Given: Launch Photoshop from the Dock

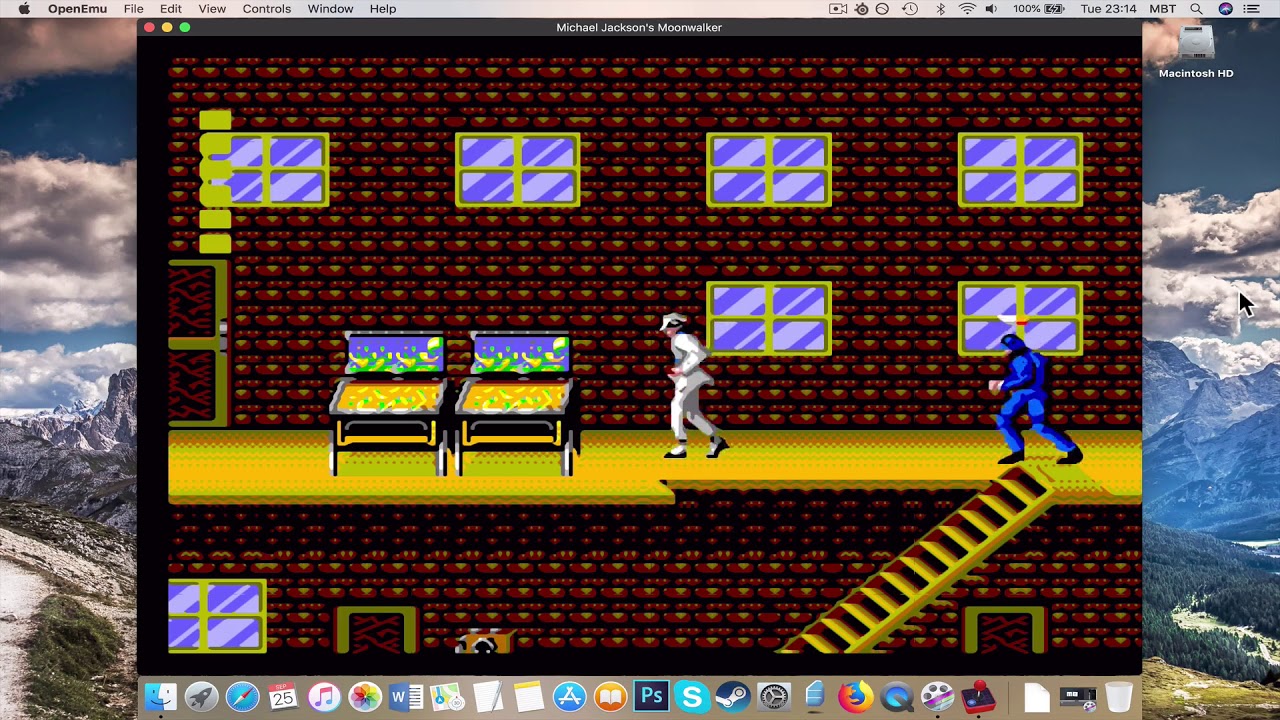Looking at the screenshot, I should (x=652, y=696).
